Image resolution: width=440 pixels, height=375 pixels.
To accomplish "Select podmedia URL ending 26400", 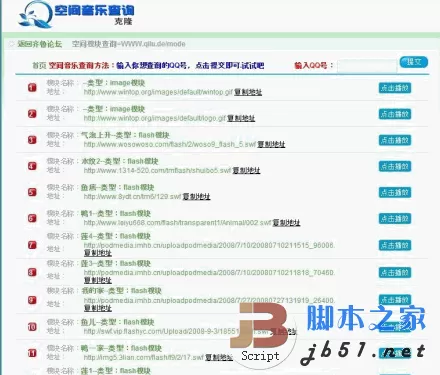I will [209, 300].
